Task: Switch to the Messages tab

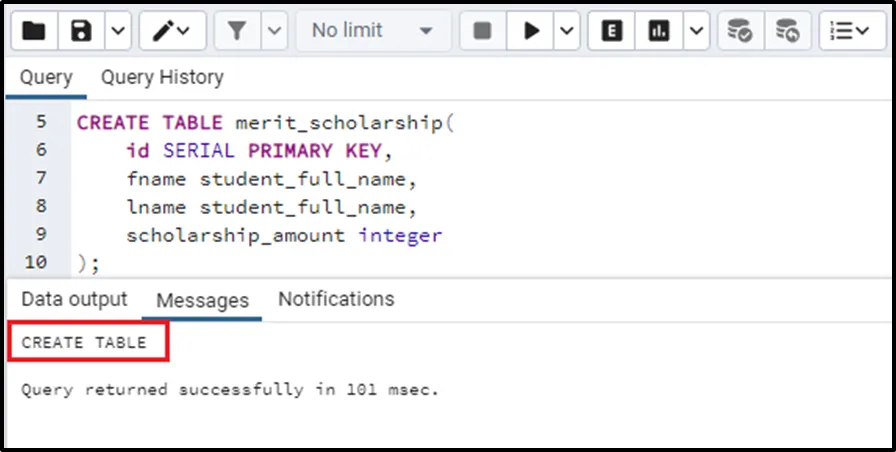Action: [x=203, y=300]
